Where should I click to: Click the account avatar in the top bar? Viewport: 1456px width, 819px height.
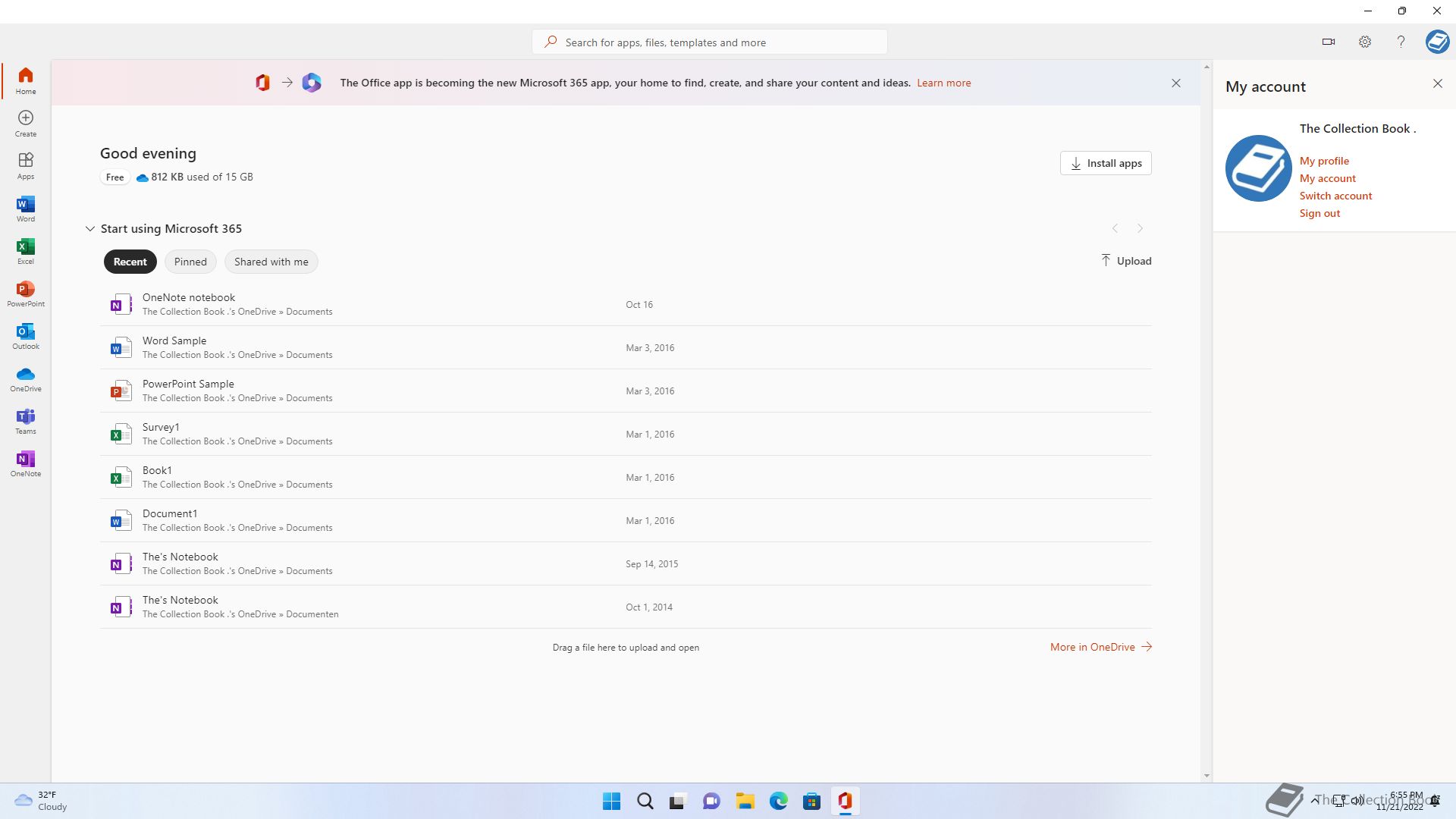point(1437,42)
